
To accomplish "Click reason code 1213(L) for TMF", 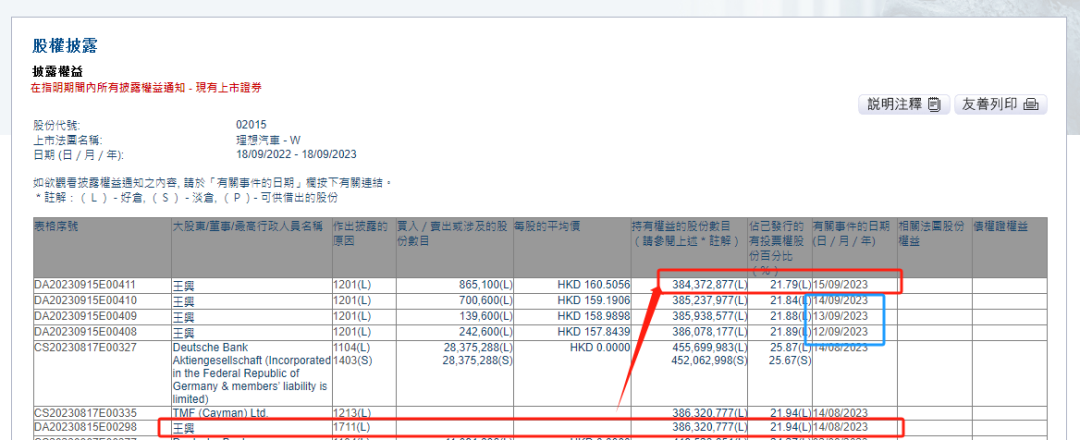I will point(351,411).
